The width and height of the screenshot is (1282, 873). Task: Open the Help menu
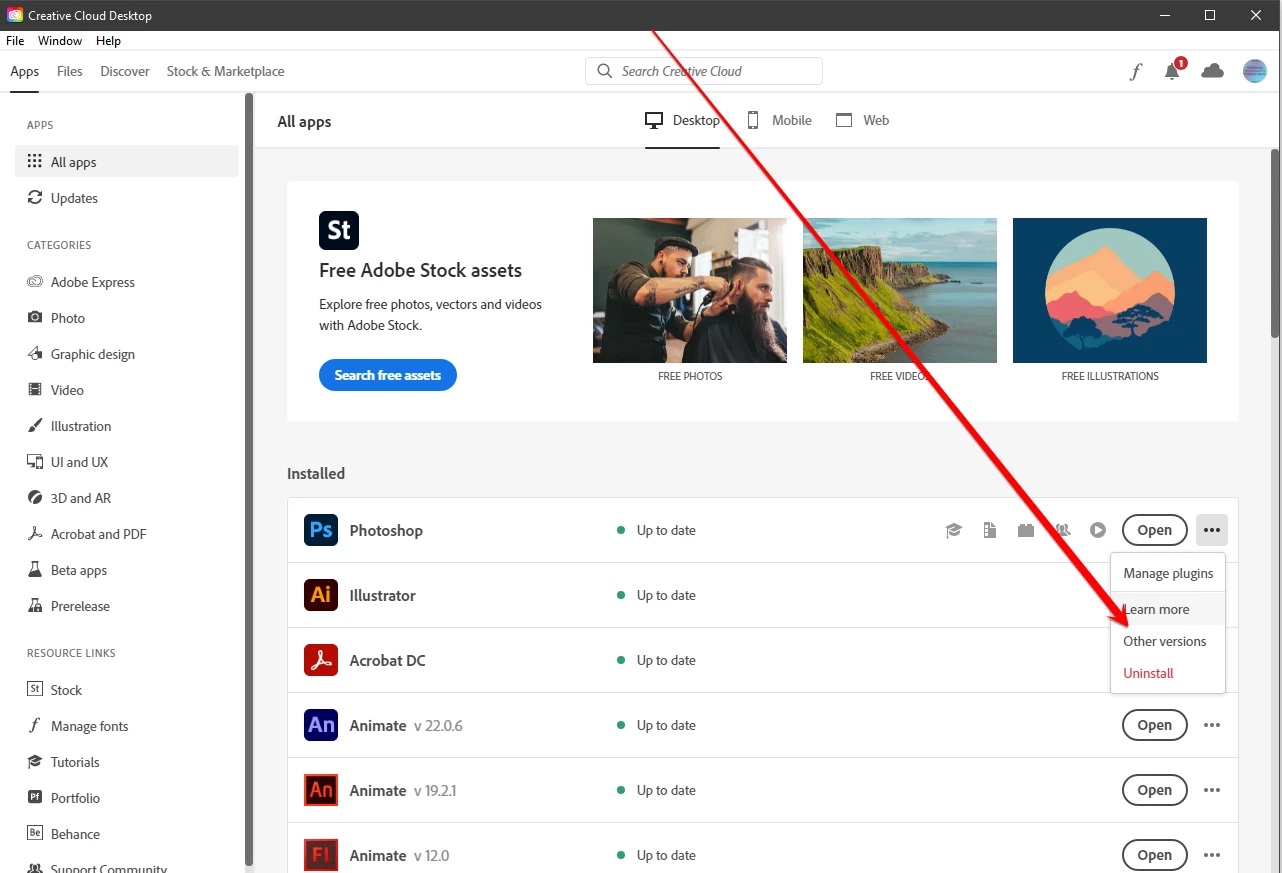point(108,41)
